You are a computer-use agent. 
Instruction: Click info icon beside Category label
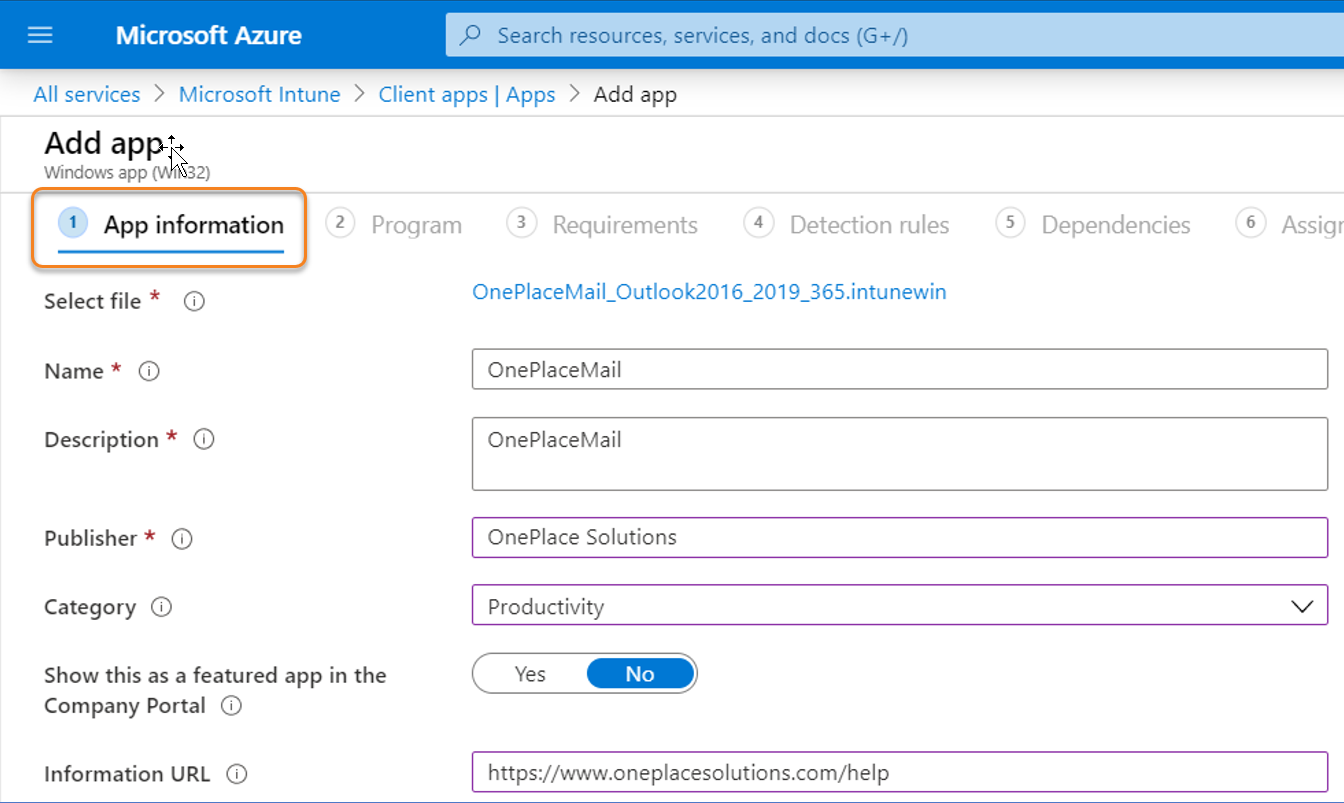point(161,607)
